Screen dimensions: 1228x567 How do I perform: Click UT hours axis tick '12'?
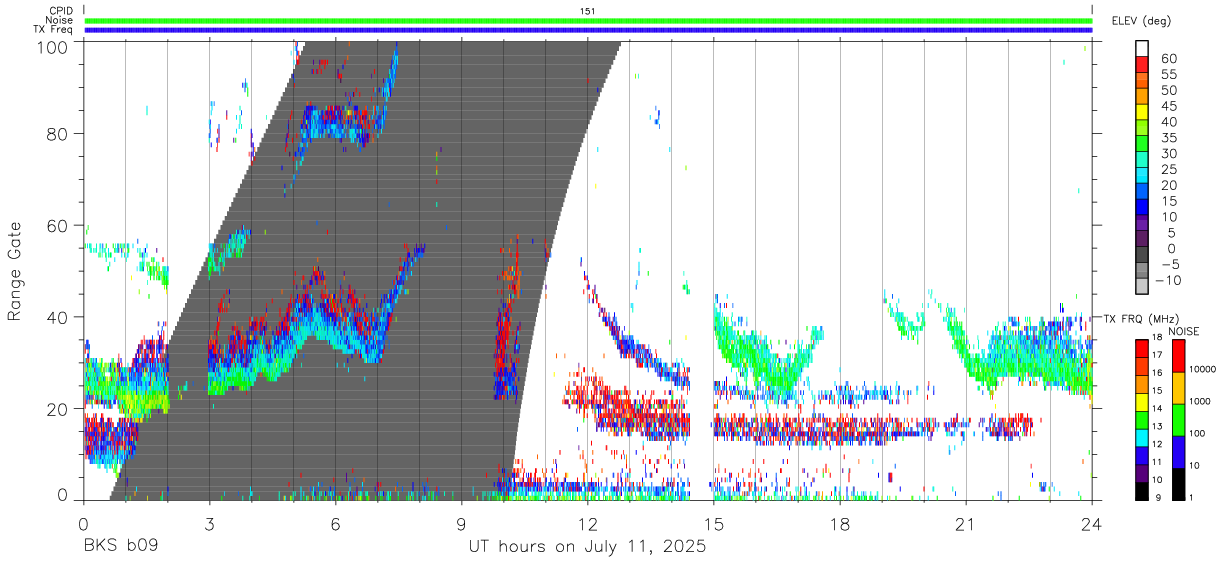tap(587, 524)
